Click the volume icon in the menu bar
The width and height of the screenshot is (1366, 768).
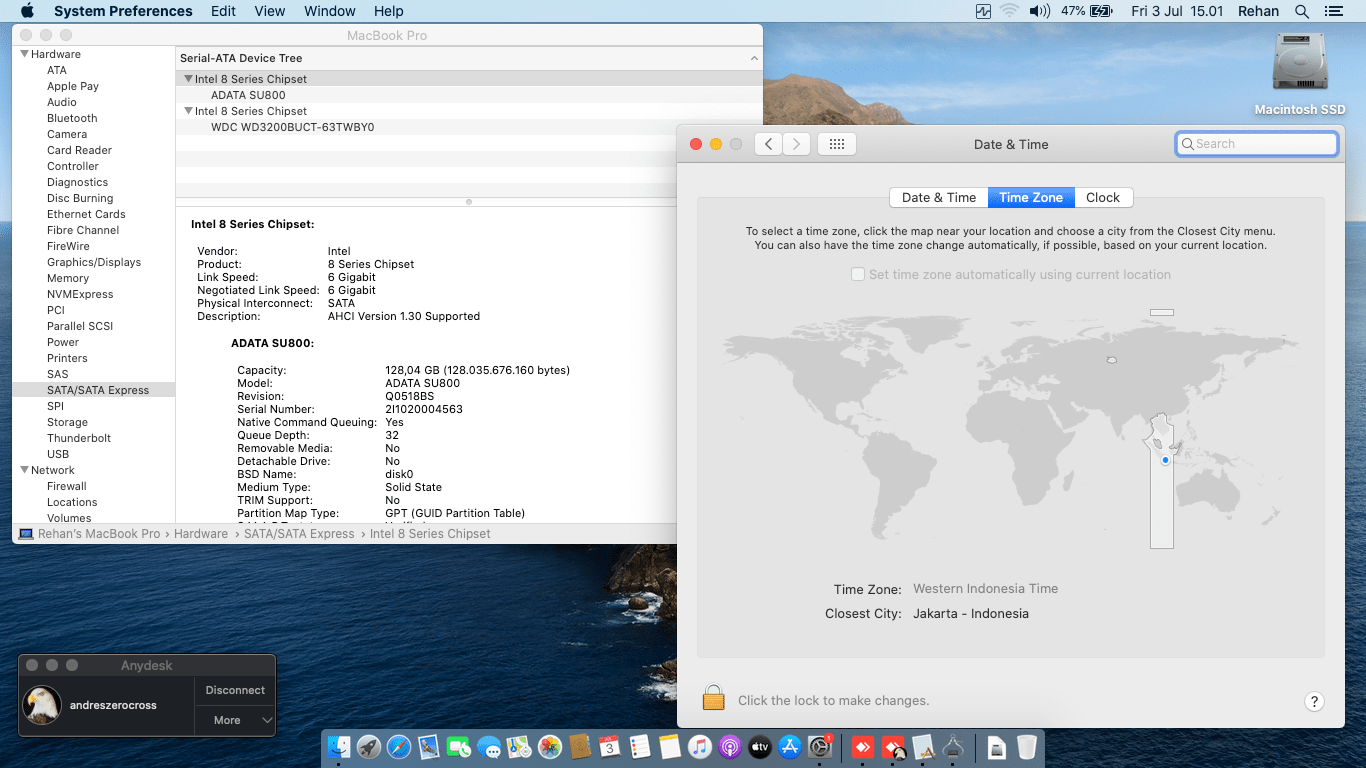1040,11
